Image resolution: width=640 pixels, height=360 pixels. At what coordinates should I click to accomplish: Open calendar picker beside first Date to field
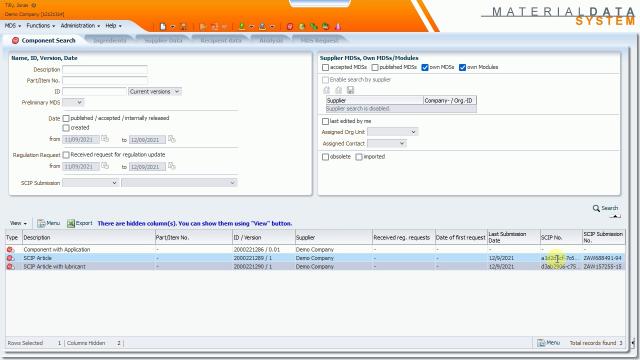tap(172, 139)
